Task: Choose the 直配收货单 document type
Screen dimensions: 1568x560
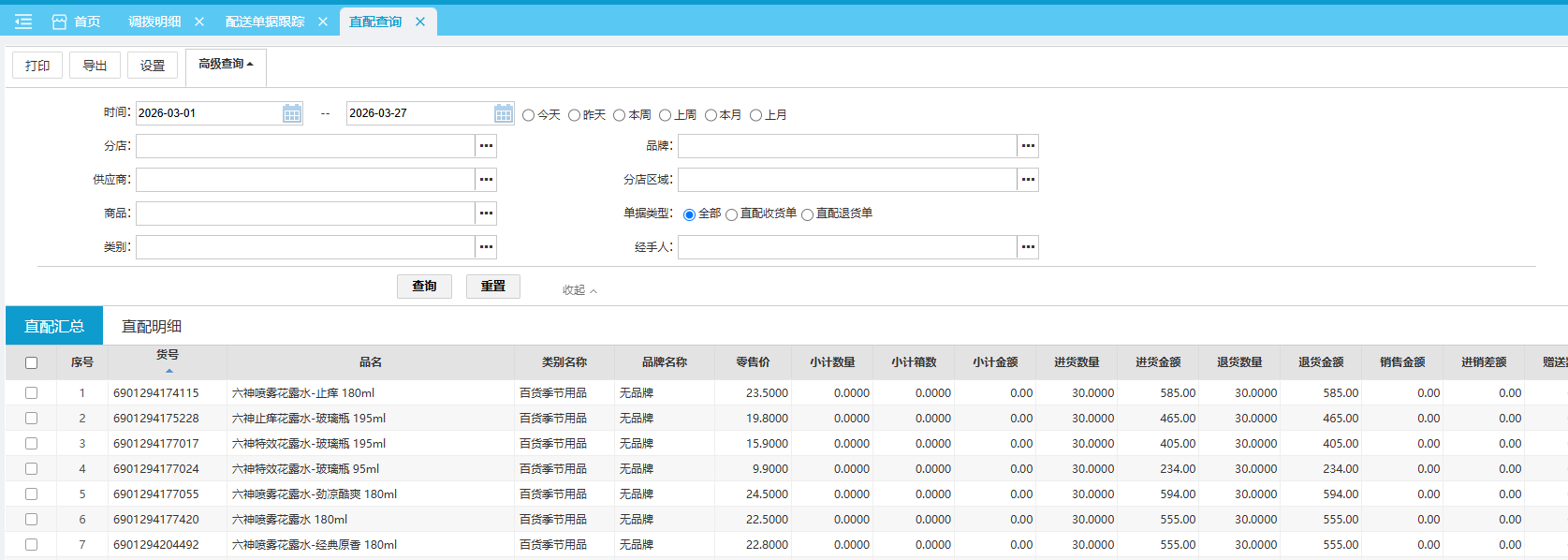Action: click(732, 214)
